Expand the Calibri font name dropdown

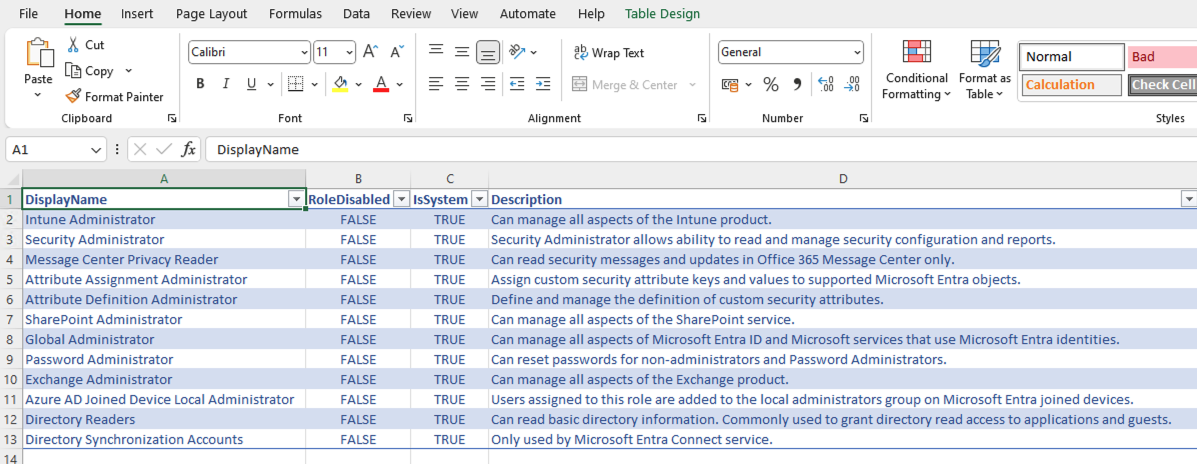click(304, 52)
